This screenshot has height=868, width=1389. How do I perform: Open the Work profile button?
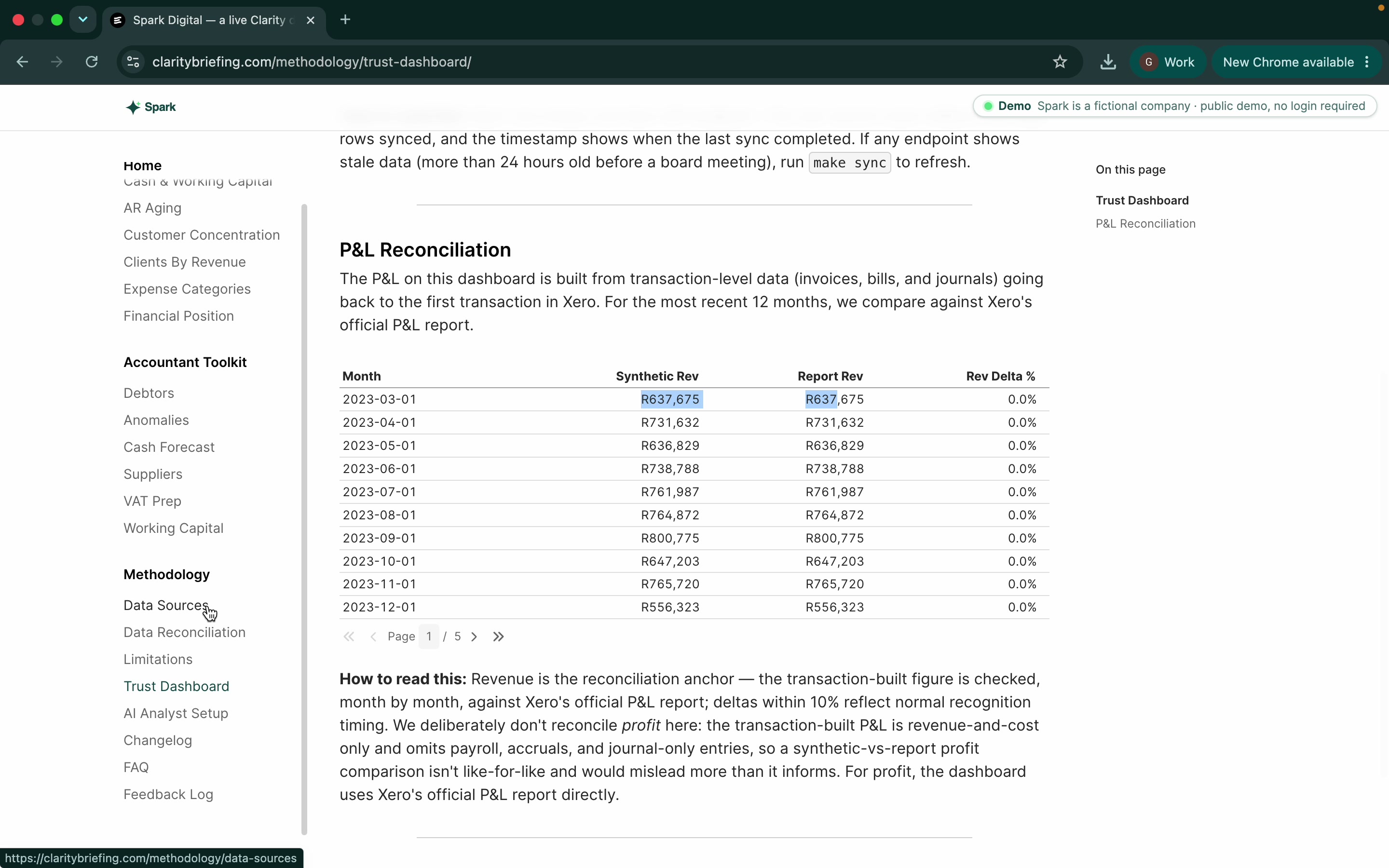(1168, 62)
